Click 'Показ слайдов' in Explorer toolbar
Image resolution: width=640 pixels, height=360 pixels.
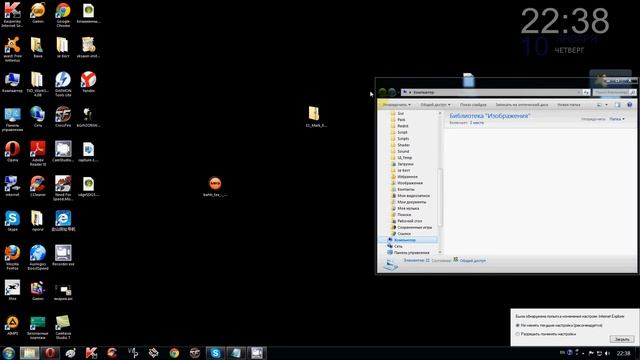pyautogui.click(x=473, y=105)
